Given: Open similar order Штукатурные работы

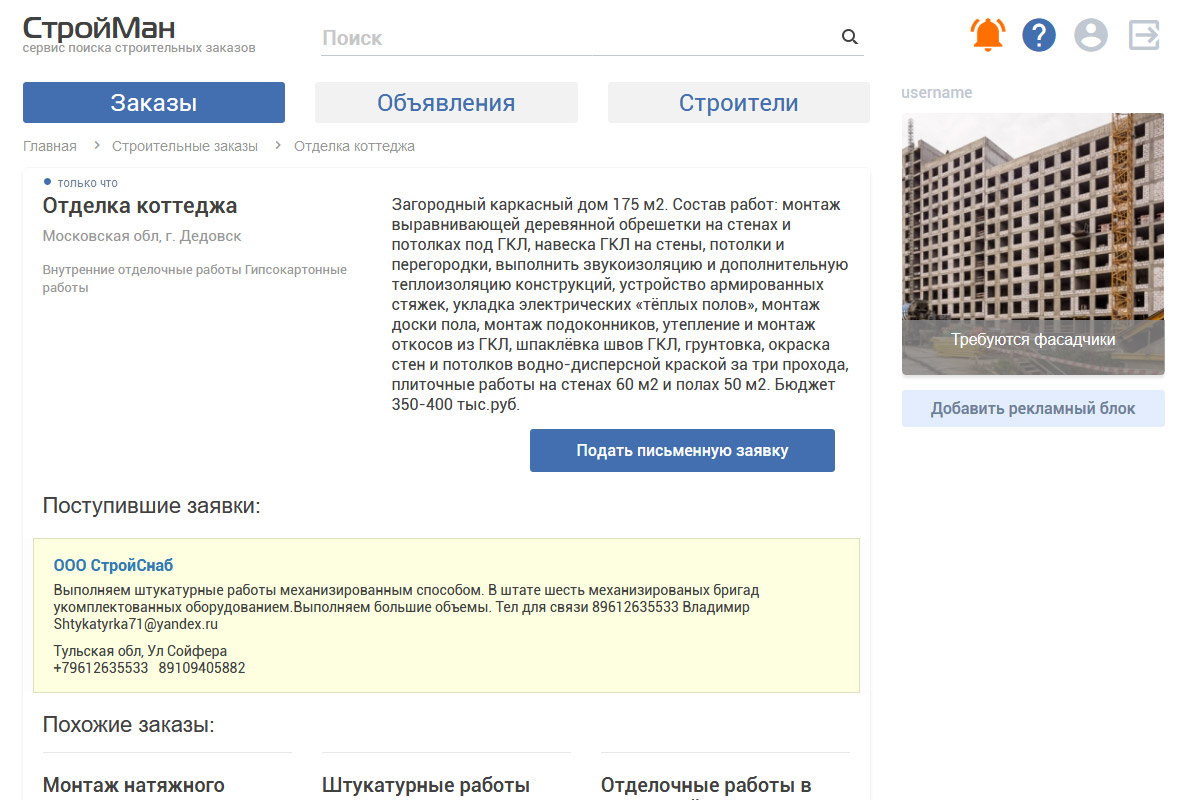Looking at the screenshot, I should pos(426,785).
